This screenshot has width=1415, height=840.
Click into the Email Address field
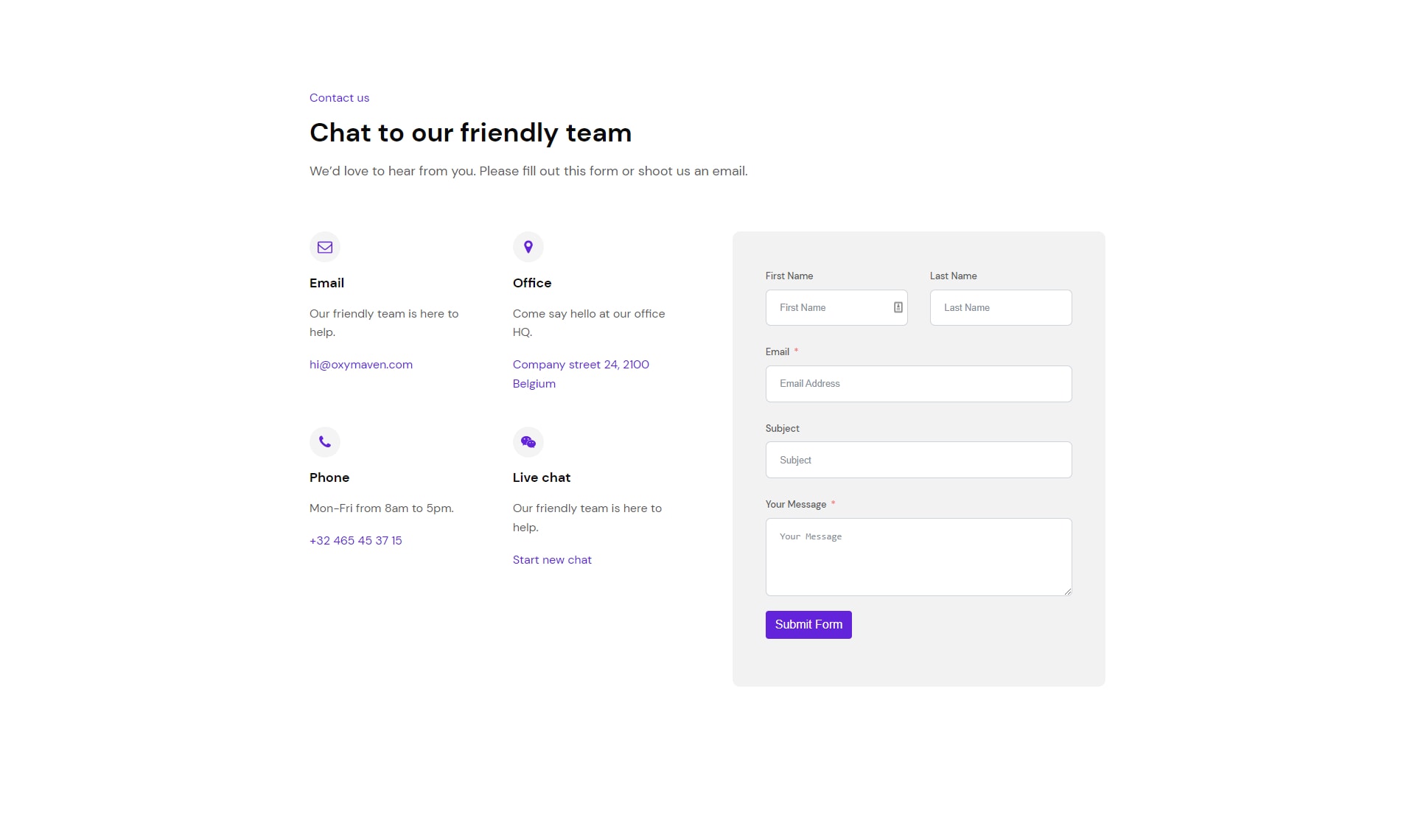(919, 384)
